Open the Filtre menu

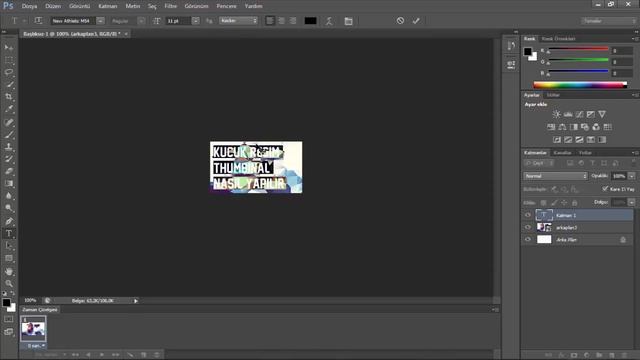(x=171, y=6)
